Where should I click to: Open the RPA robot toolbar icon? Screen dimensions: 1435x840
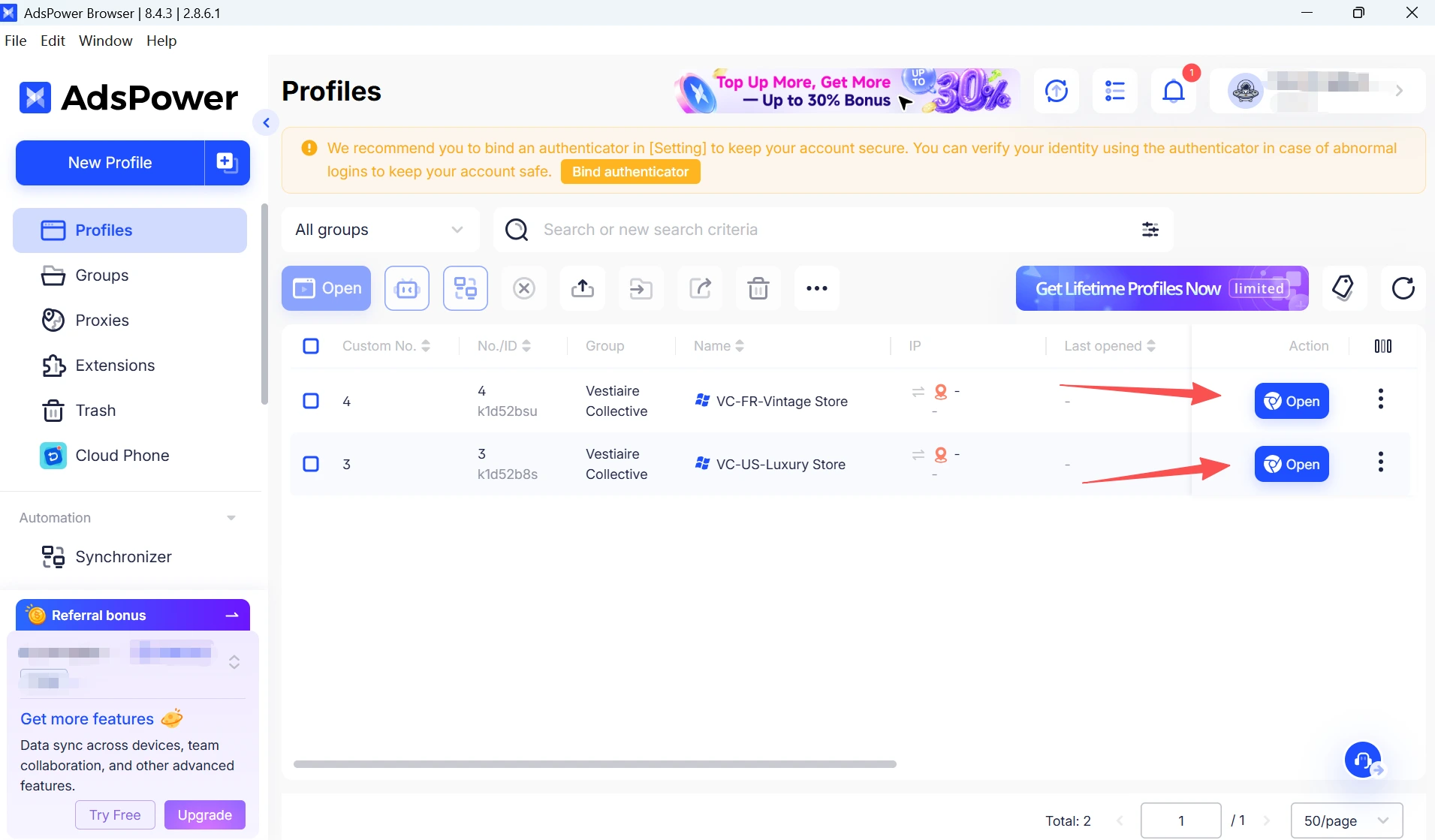pos(407,288)
